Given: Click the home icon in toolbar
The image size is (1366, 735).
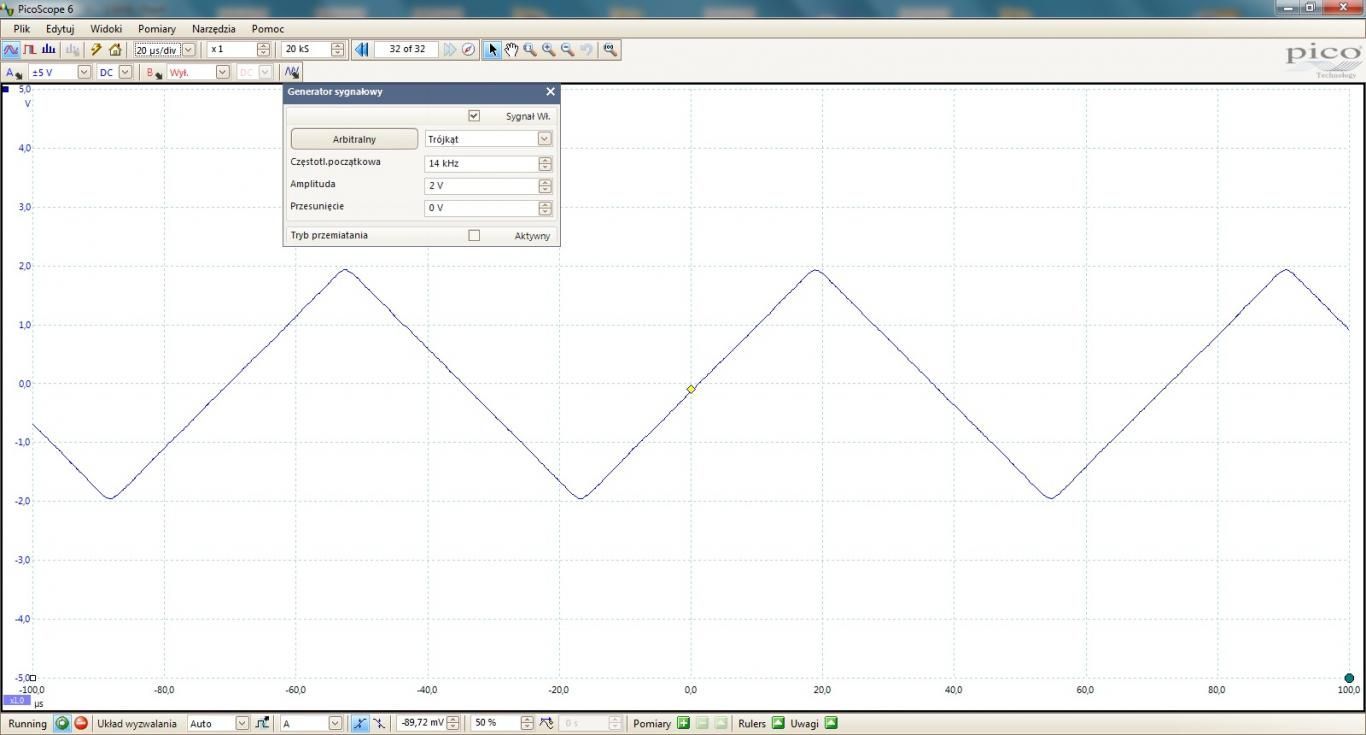Looking at the screenshot, I should click(x=115, y=49).
